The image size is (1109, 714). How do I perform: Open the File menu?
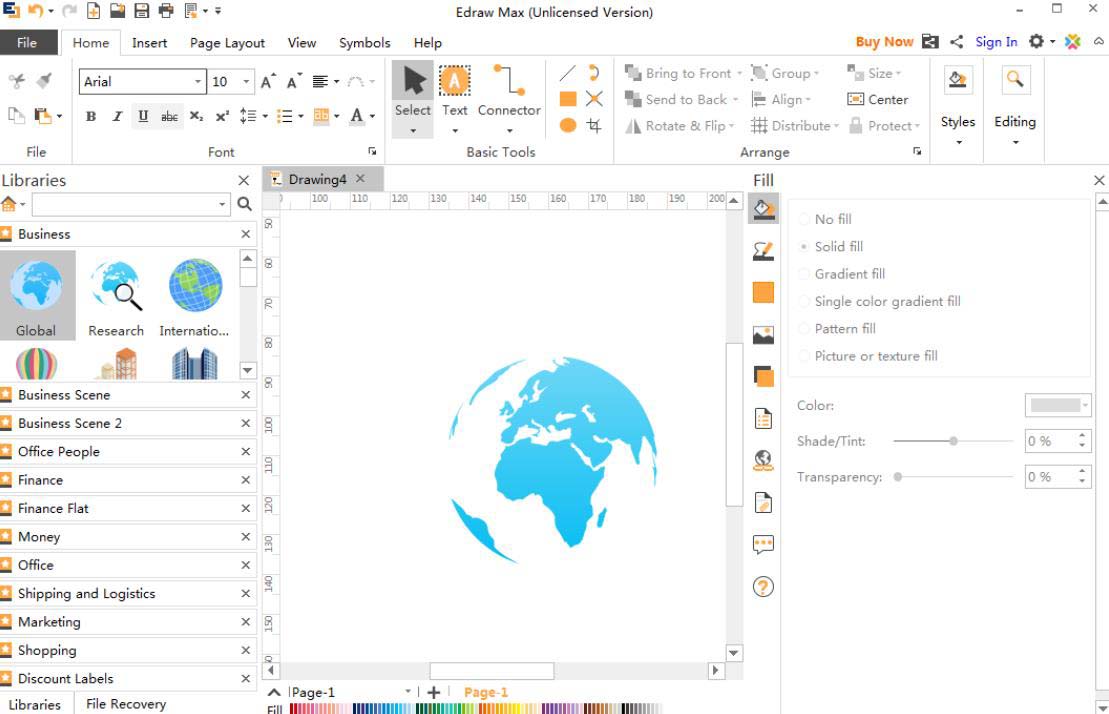(28, 42)
